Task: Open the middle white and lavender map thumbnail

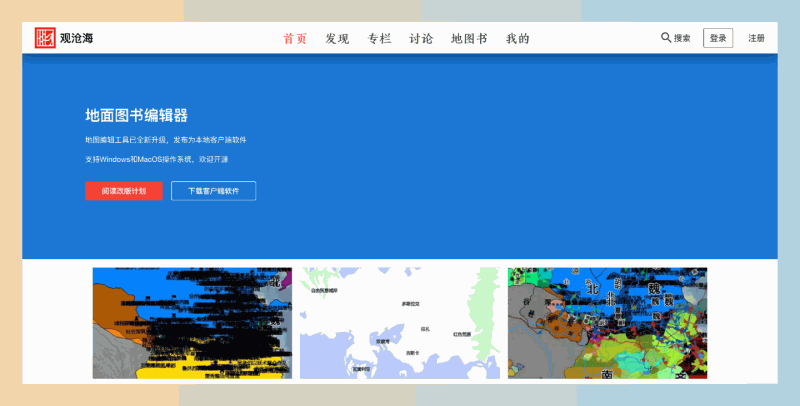Action: (400, 323)
